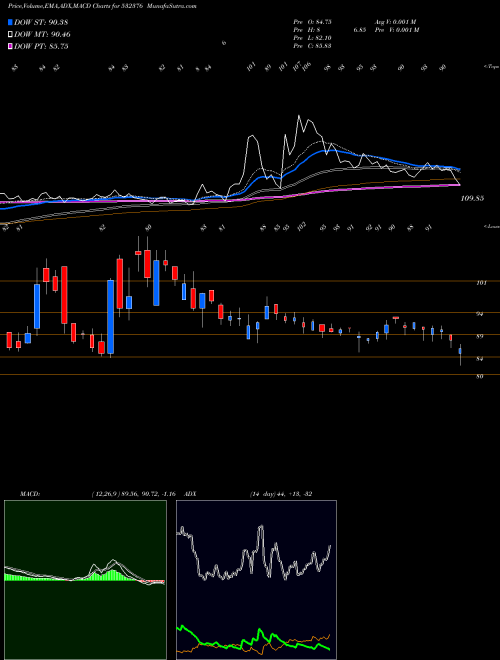Click the 'Pre O: 84.75' open value

tap(312, 21)
